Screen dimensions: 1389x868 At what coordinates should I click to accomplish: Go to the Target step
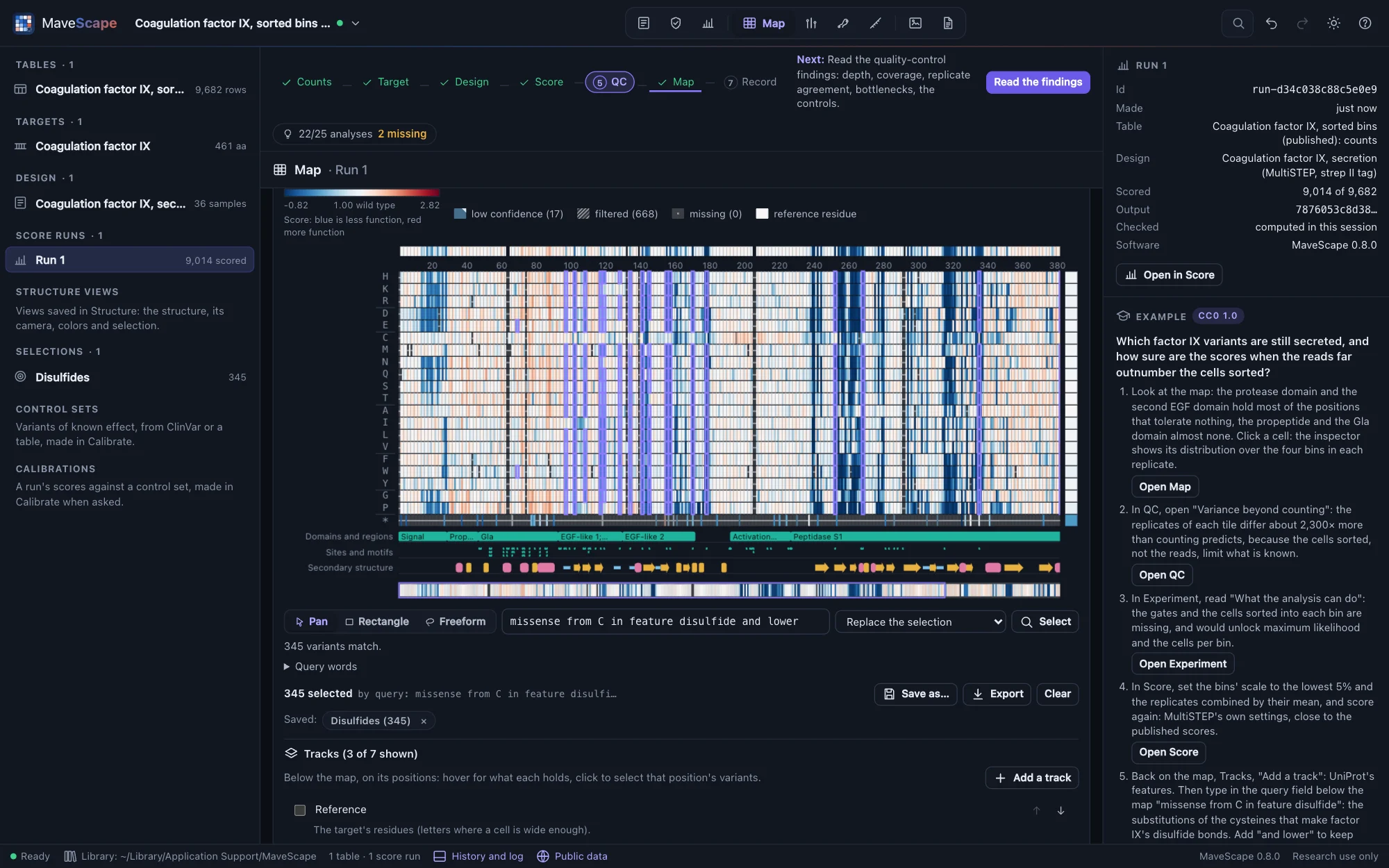tap(385, 82)
